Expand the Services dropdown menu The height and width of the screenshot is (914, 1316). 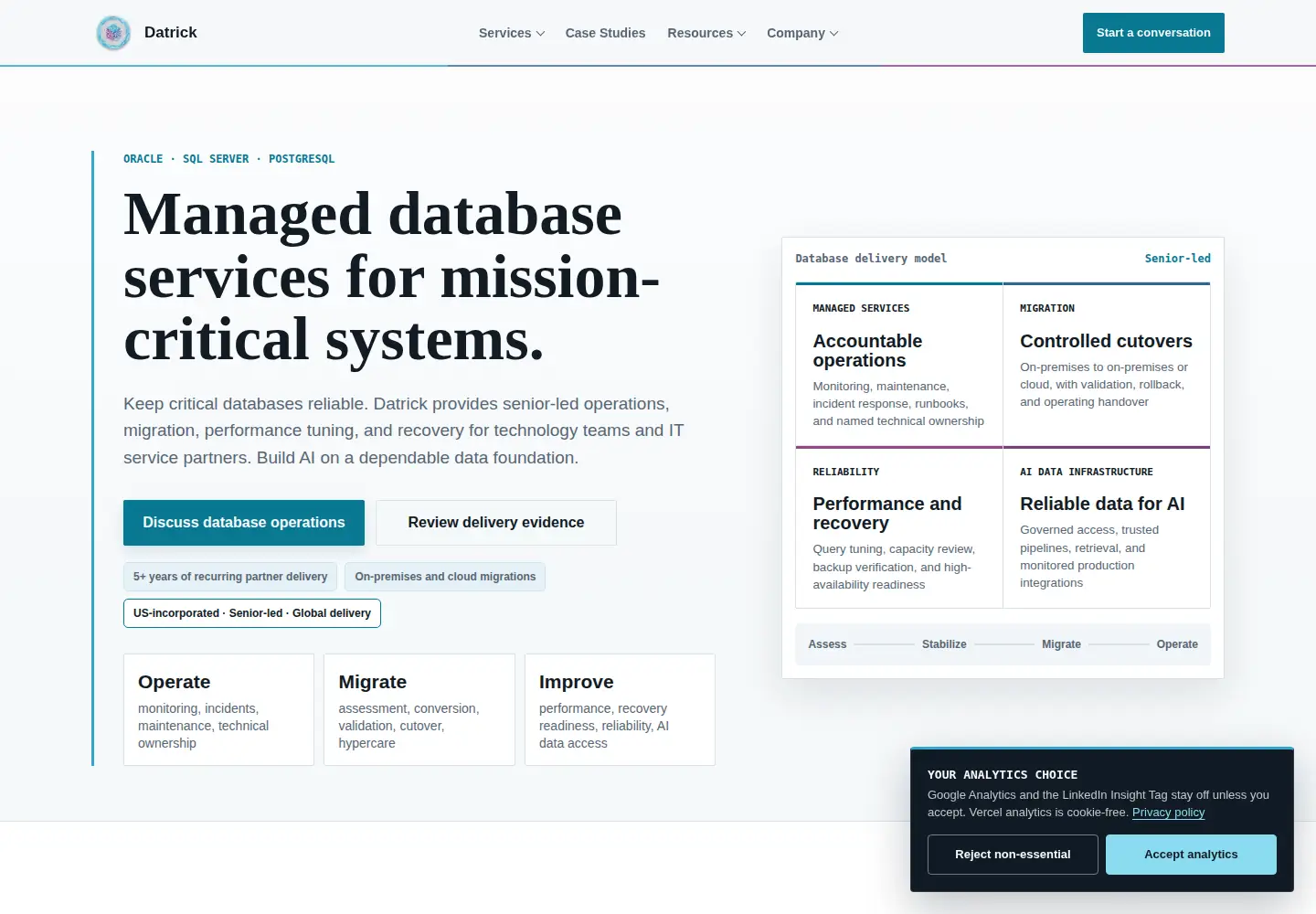512,33
